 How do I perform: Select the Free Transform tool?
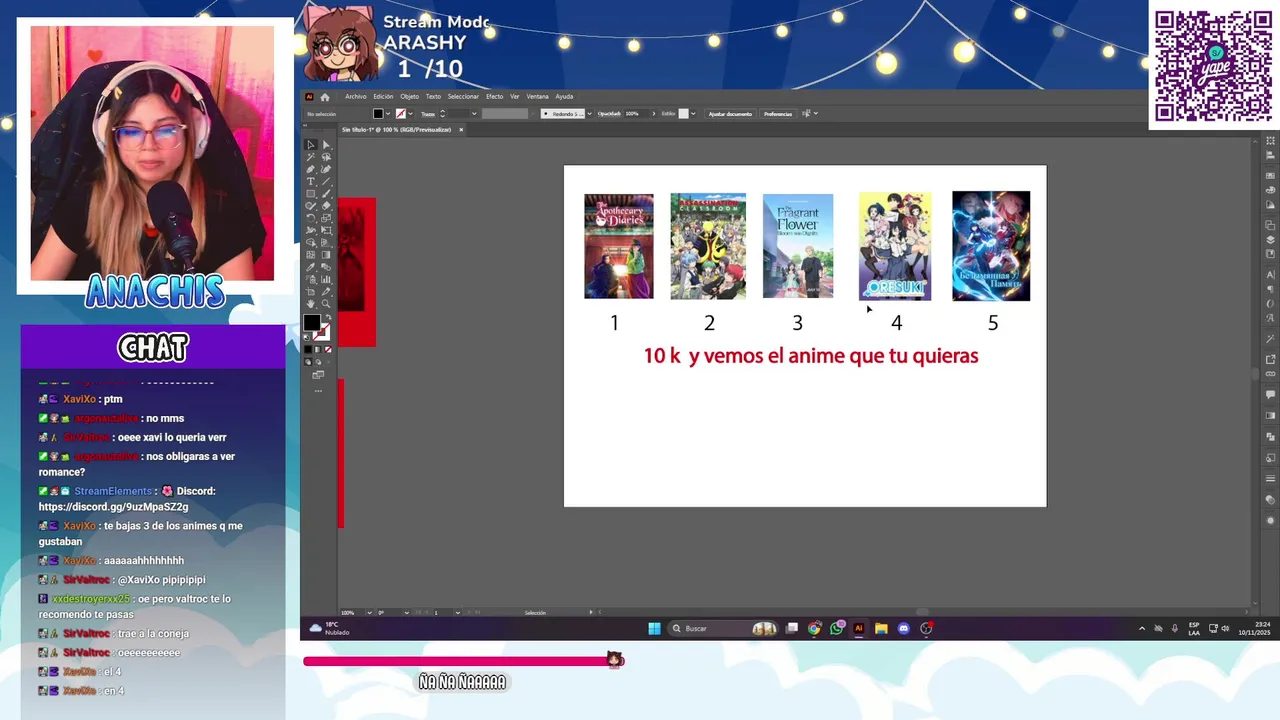(x=326, y=230)
